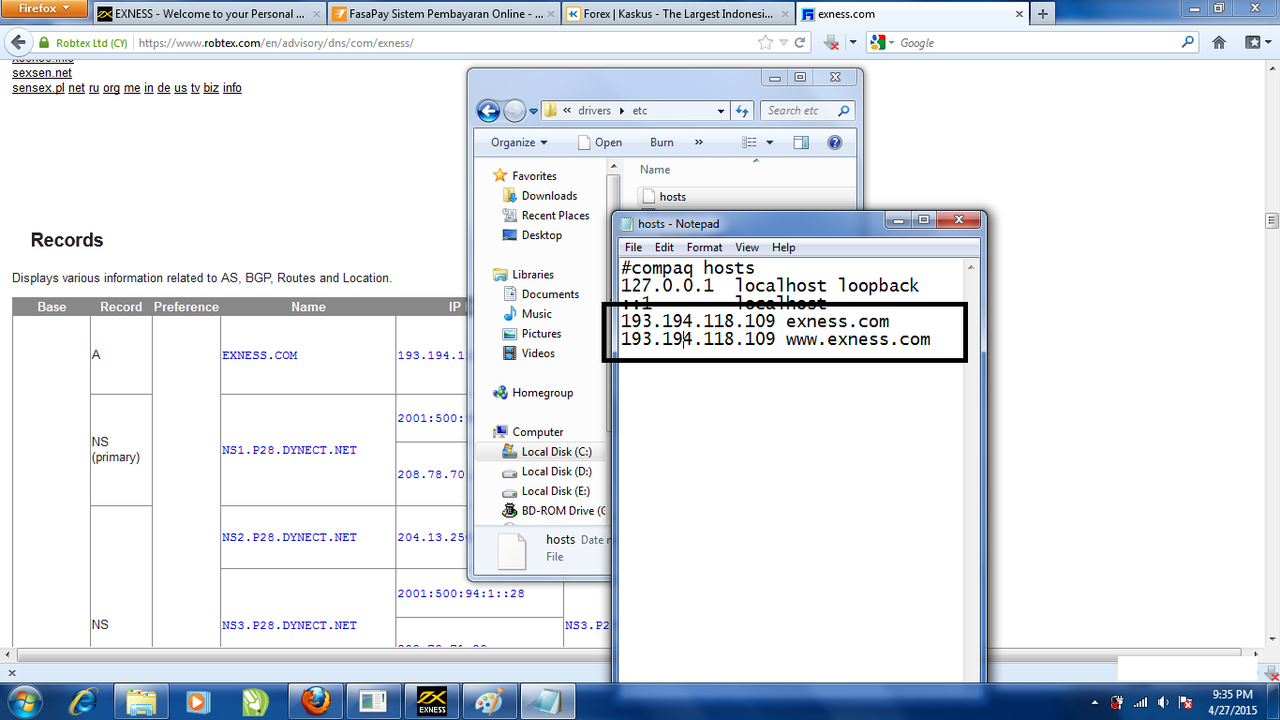This screenshot has height=720, width=1280.
Task: Open the Notepad Format menu
Action: (x=704, y=247)
